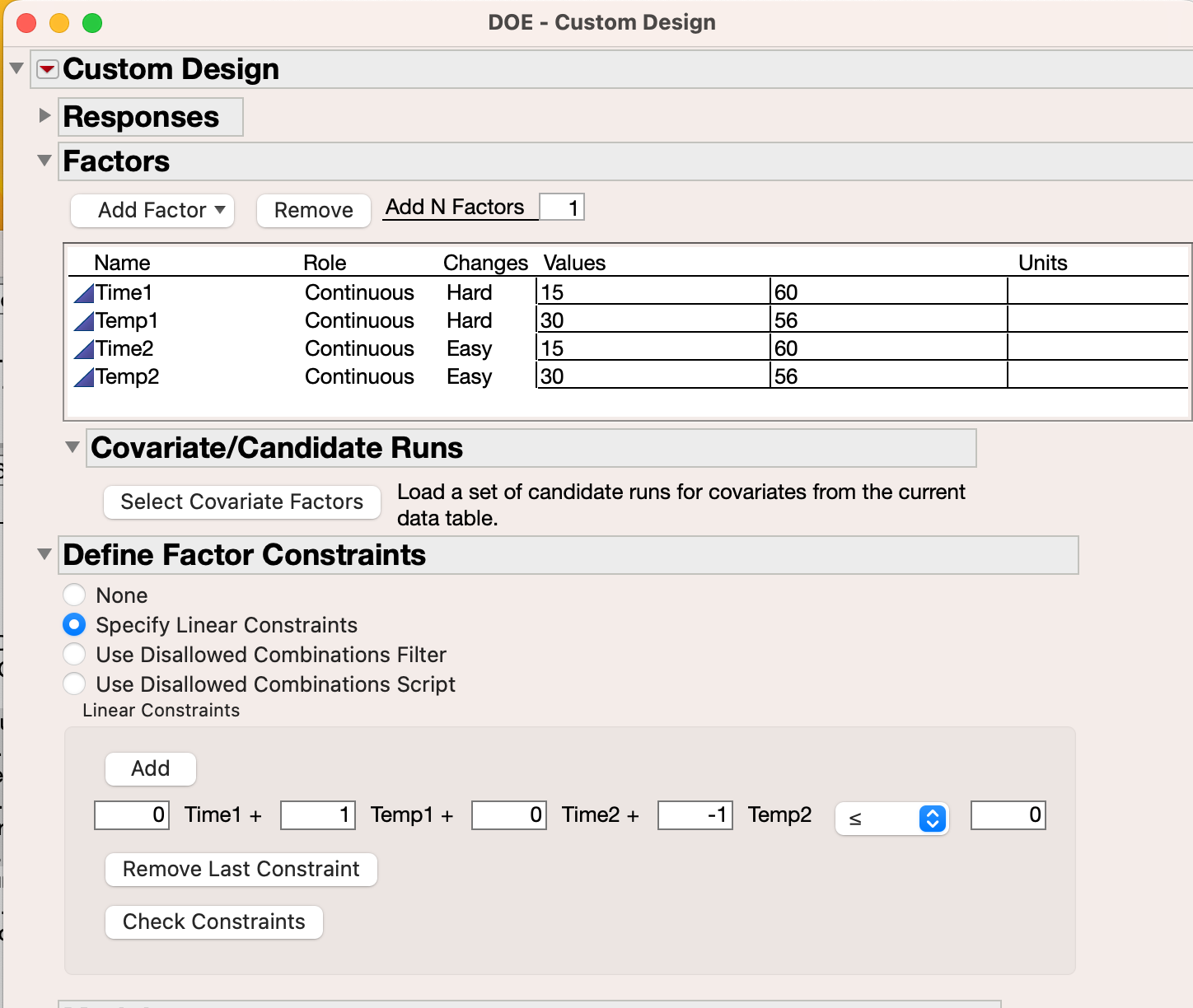Collapse the Define Factor Constraints section
This screenshot has width=1193, height=1008.
pyautogui.click(x=44, y=554)
